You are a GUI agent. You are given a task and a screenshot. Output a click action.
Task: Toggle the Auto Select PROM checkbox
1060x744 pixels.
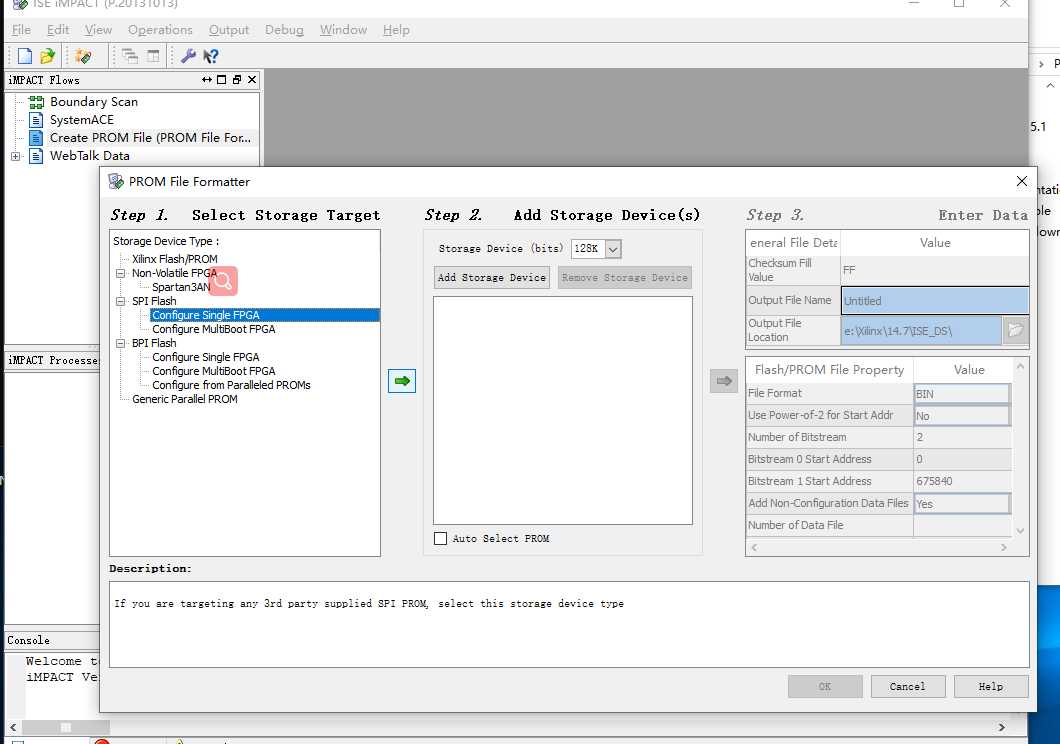pos(441,539)
